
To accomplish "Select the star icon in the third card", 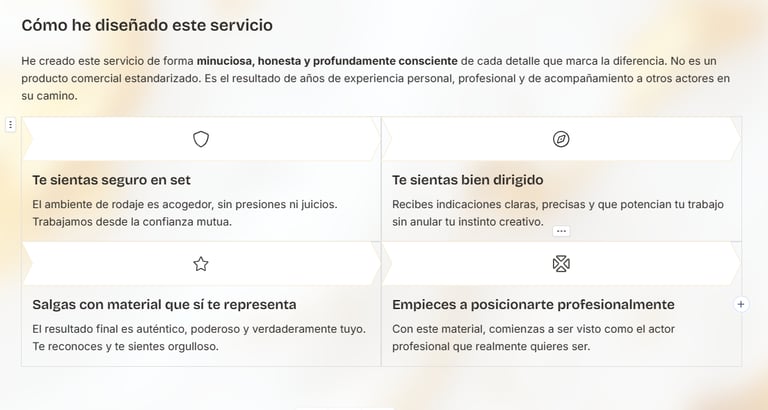I will tap(201, 264).
